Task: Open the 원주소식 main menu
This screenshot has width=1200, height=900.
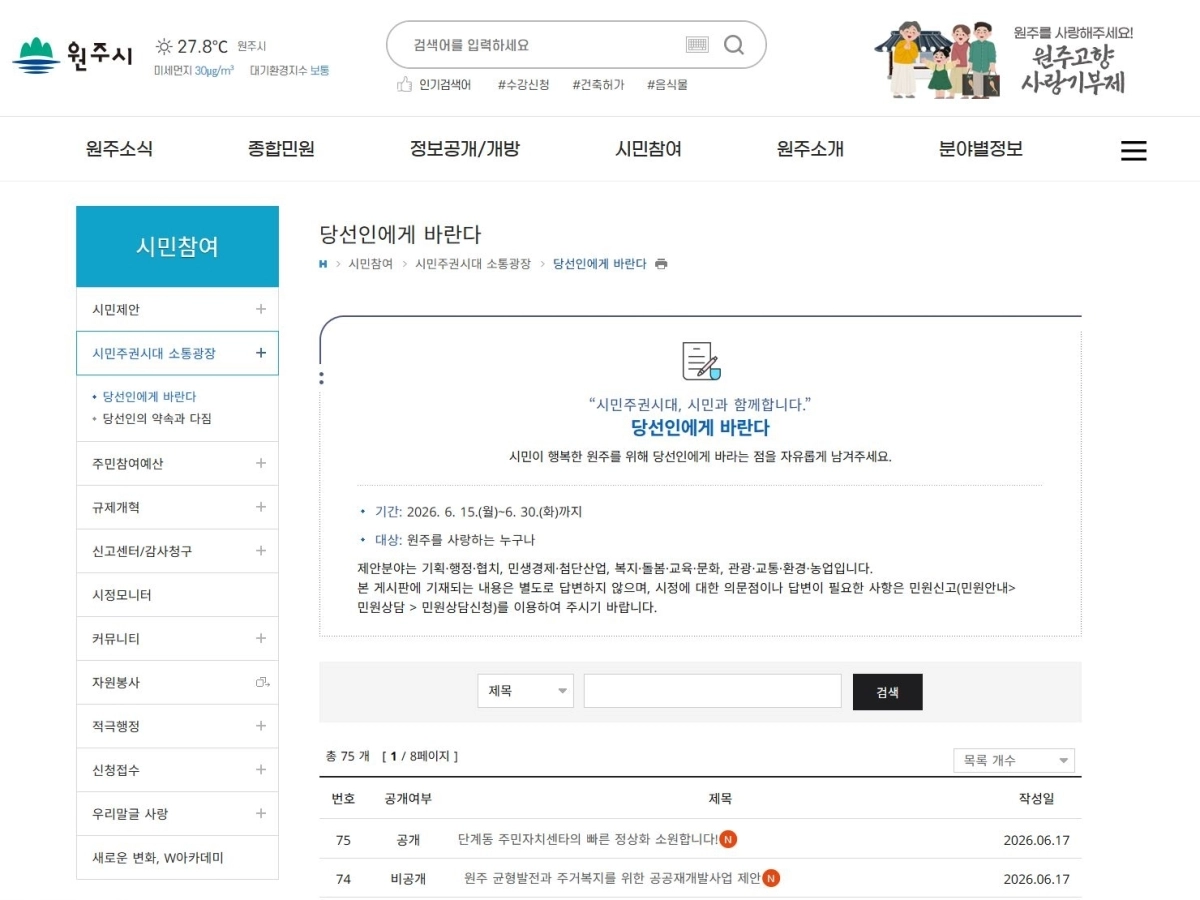Action: (x=119, y=149)
